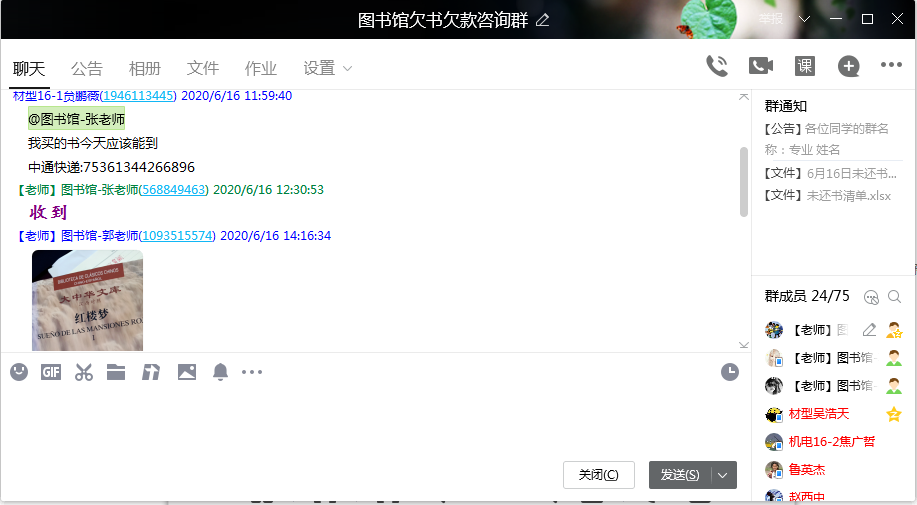917x505 pixels.
Task: Click the bell notification icon in toolbar
Action: [220, 372]
